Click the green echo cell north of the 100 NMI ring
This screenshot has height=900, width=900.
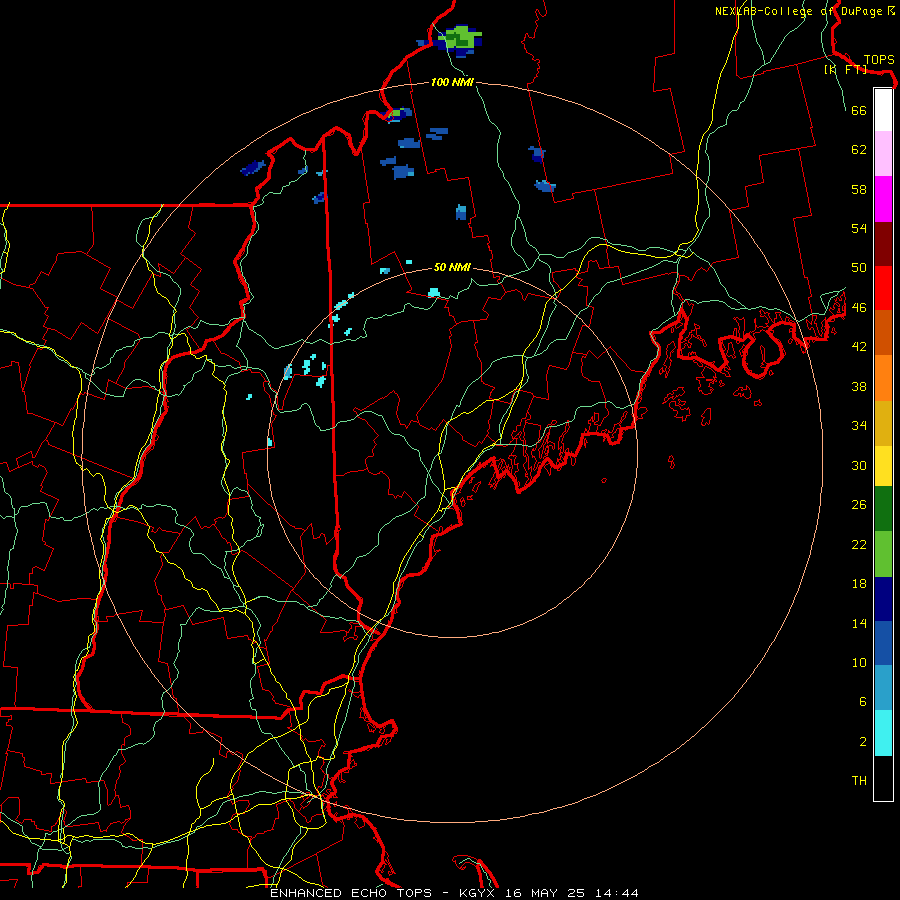click(461, 39)
